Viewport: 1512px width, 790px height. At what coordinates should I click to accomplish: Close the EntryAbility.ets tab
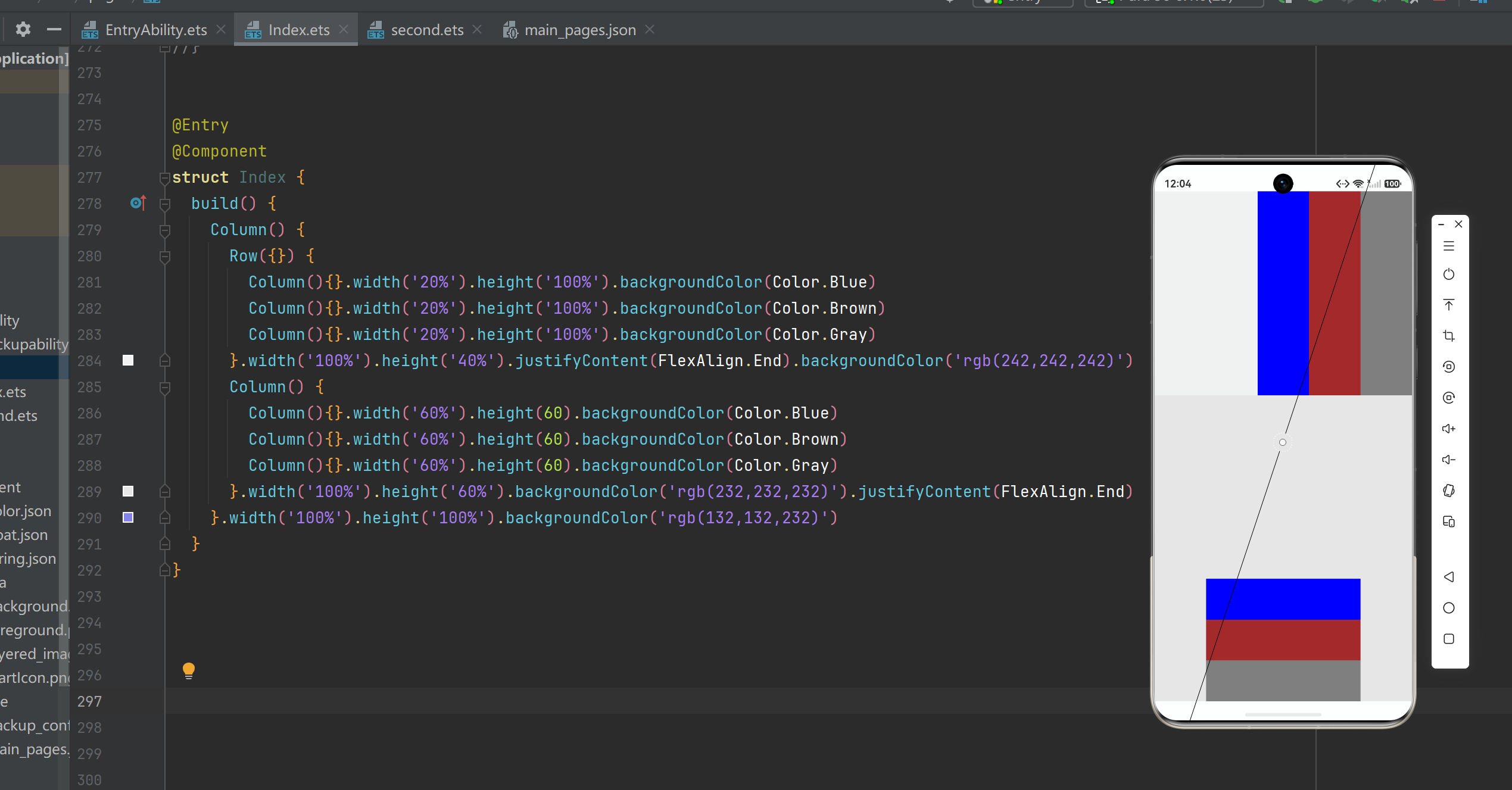point(221,29)
